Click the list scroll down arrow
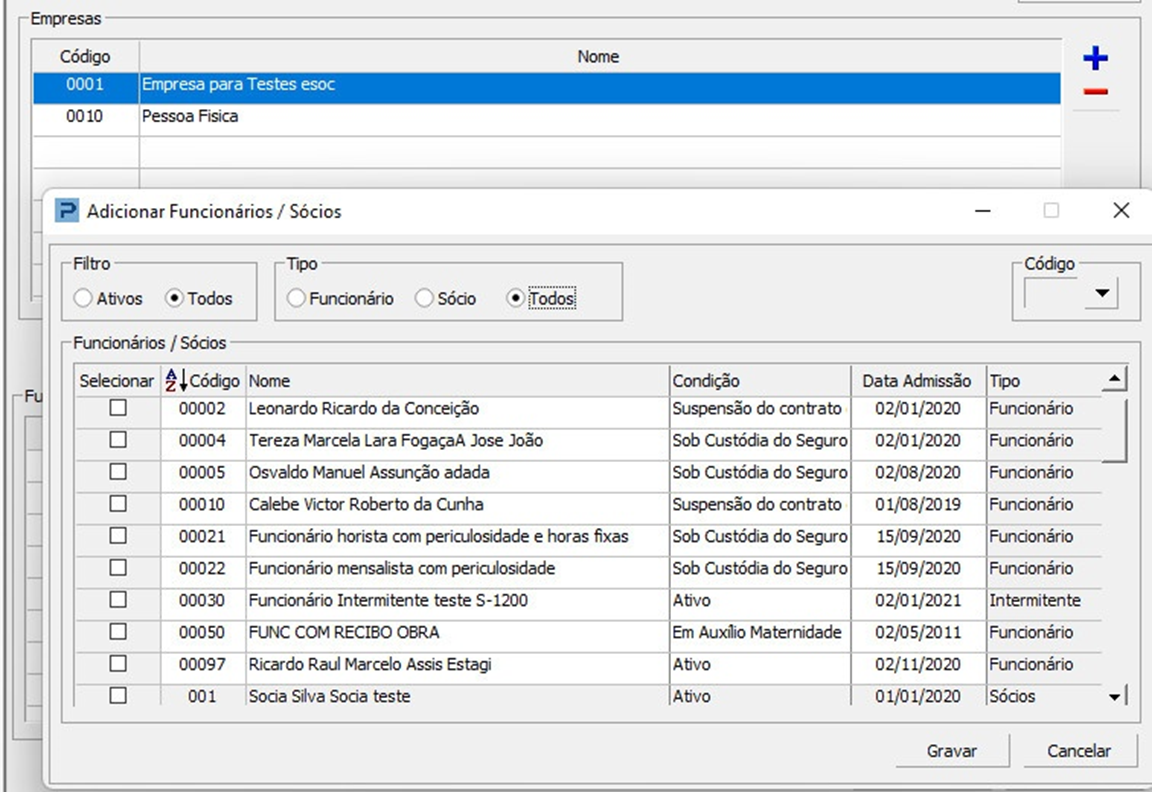The image size is (1152, 792). 1115,697
